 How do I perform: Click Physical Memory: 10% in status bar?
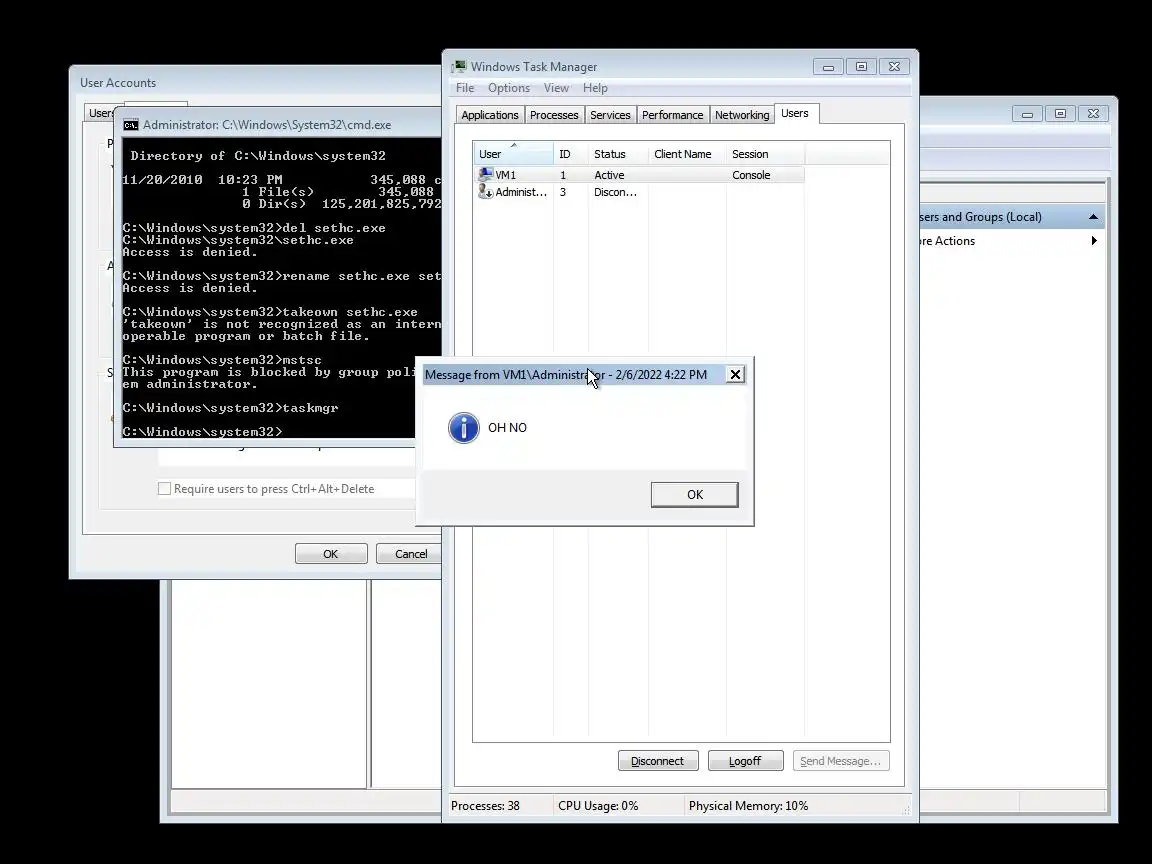[748, 805]
